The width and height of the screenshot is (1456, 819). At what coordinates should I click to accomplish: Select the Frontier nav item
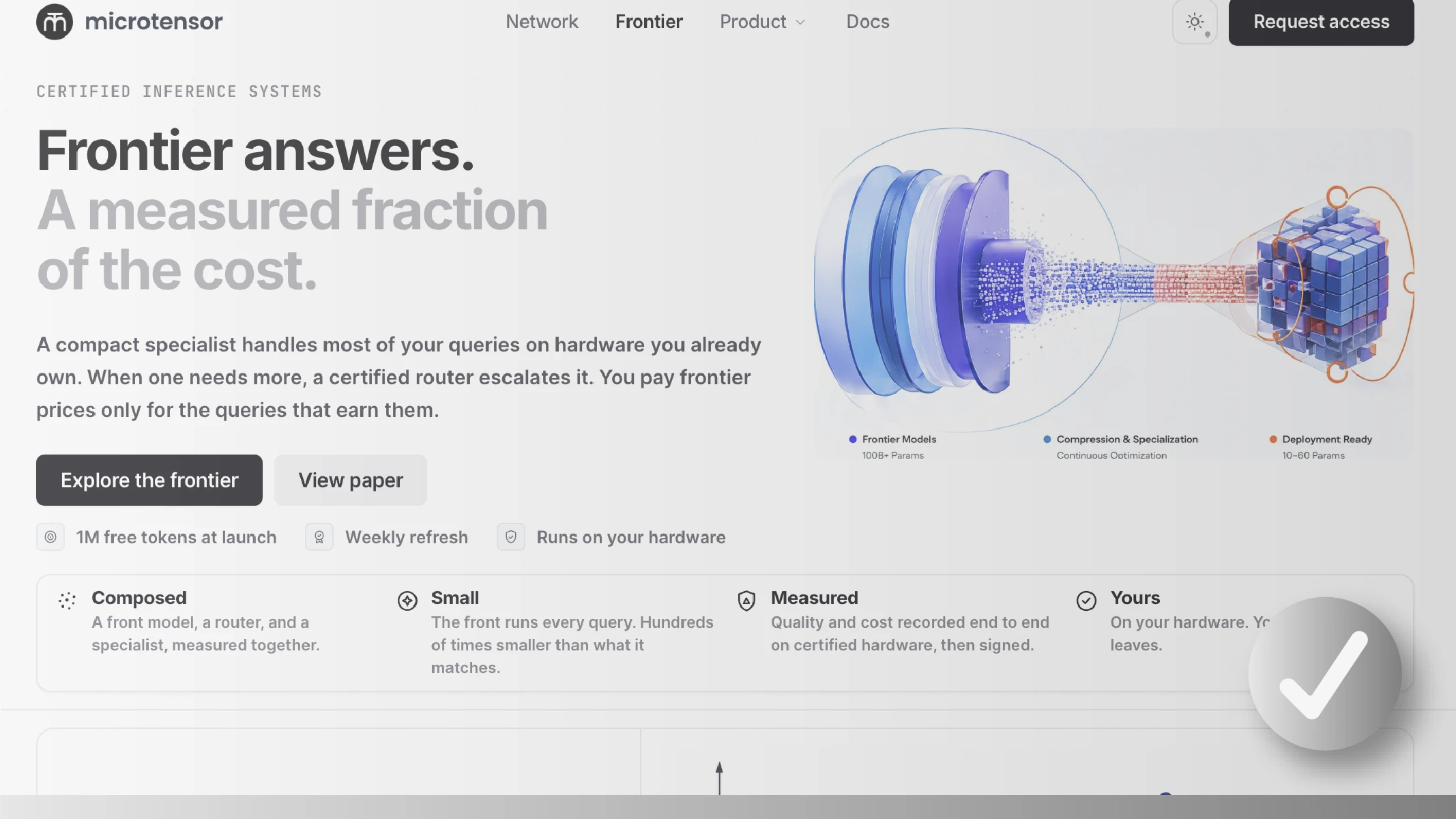(649, 22)
